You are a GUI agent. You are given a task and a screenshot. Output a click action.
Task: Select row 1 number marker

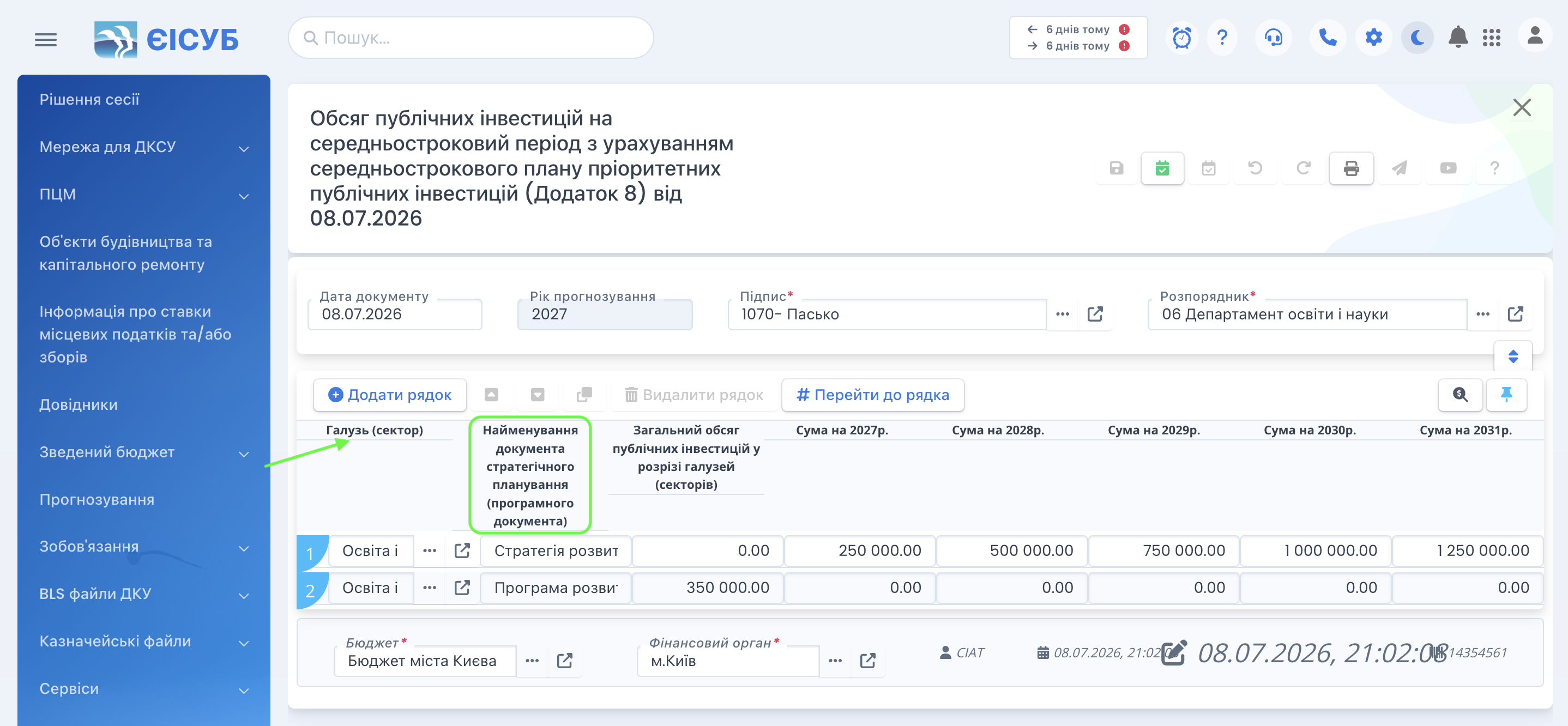click(311, 552)
